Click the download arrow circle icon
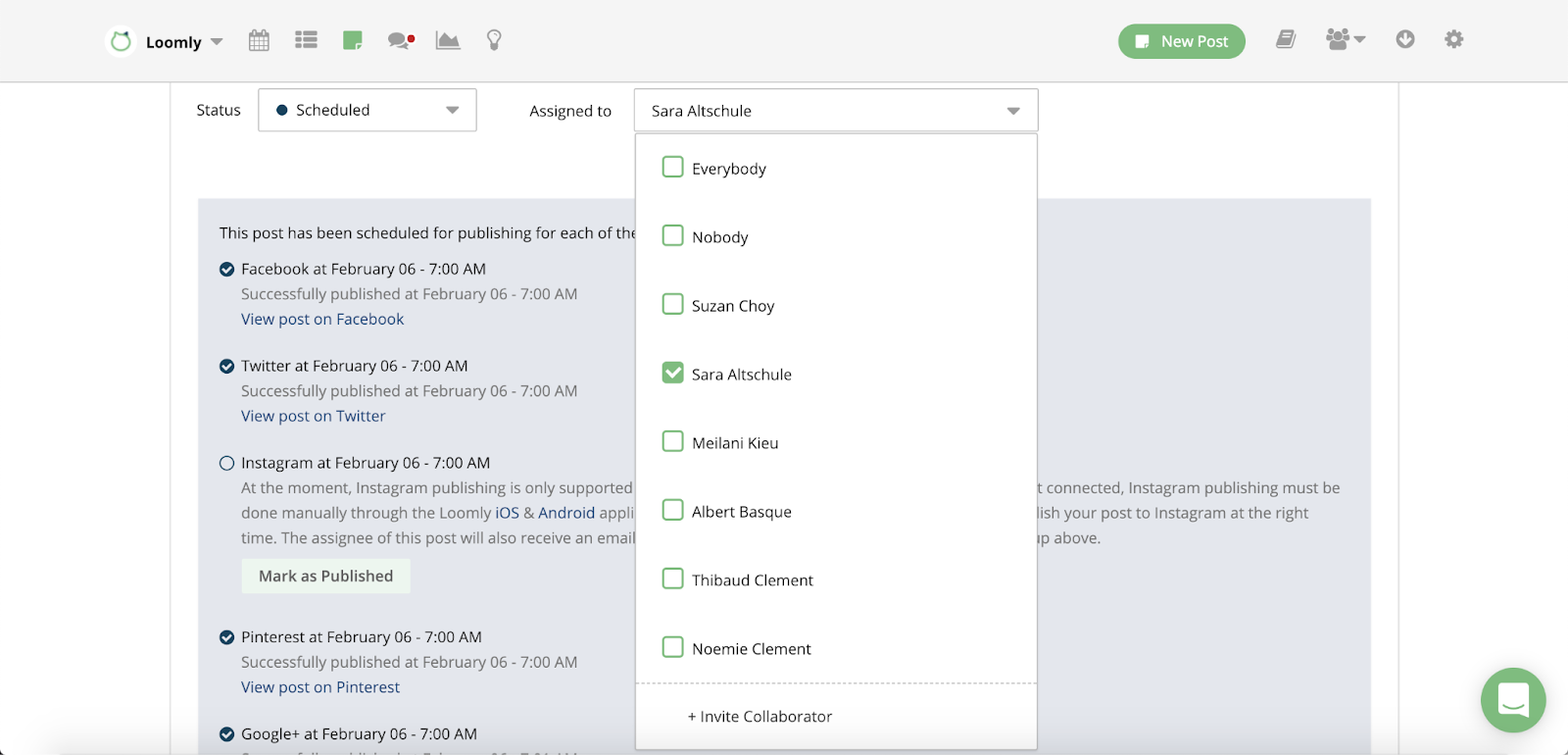This screenshot has width=1568, height=755. [1405, 39]
